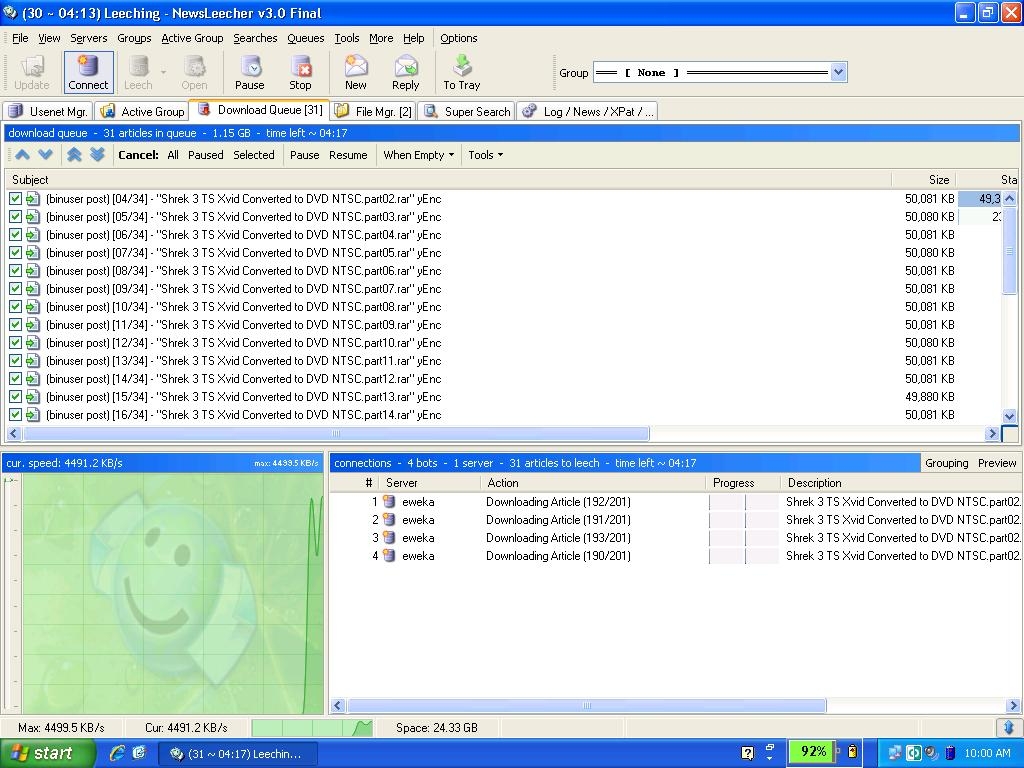Image resolution: width=1024 pixels, height=768 pixels.
Task: Send the app To Tray
Action: coord(462,72)
